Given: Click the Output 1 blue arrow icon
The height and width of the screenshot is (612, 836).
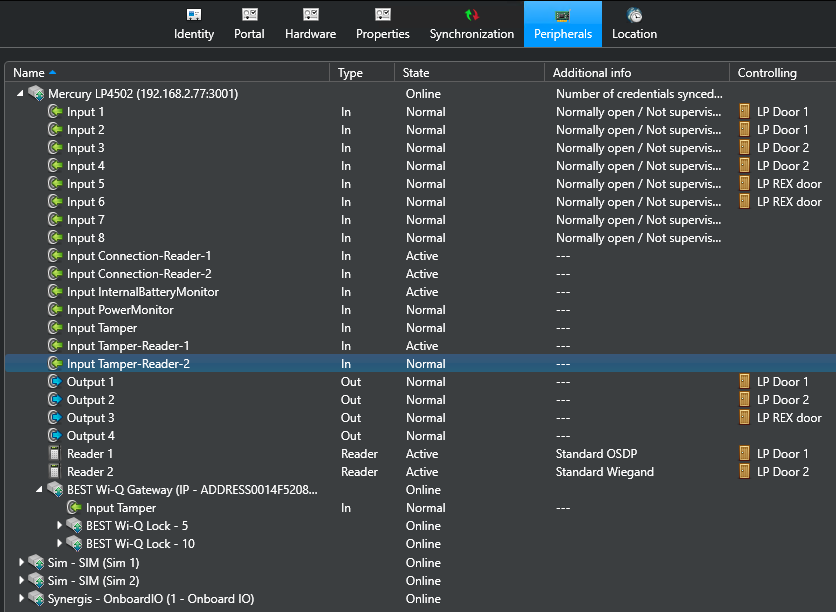Looking at the screenshot, I should pyautogui.click(x=56, y=382).
